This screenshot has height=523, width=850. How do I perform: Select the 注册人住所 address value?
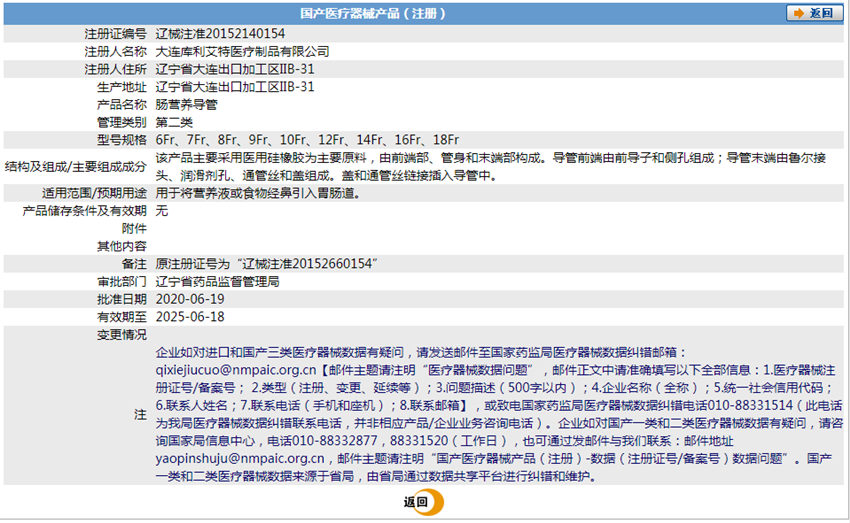[x=235, y=69]
